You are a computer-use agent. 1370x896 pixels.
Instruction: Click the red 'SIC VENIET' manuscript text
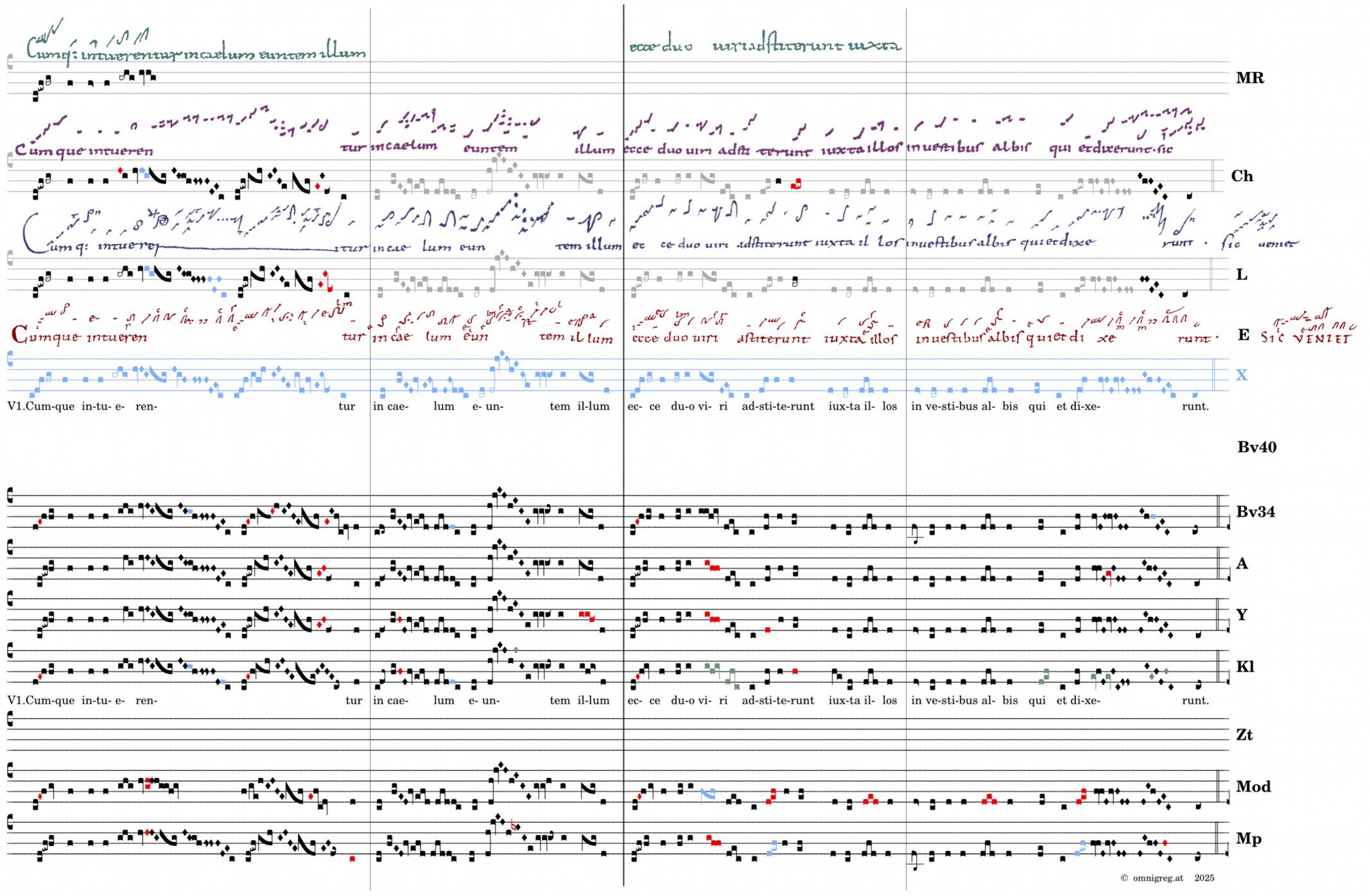[1306, 337]
